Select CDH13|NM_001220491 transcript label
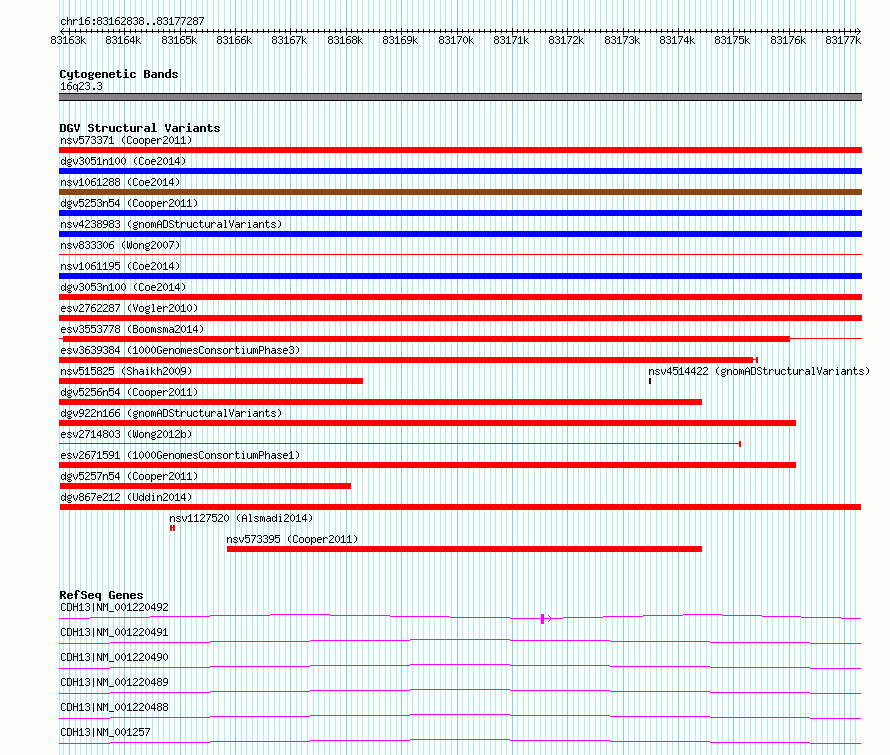This screenshot has width=890, height=755. tap(114, 632)
